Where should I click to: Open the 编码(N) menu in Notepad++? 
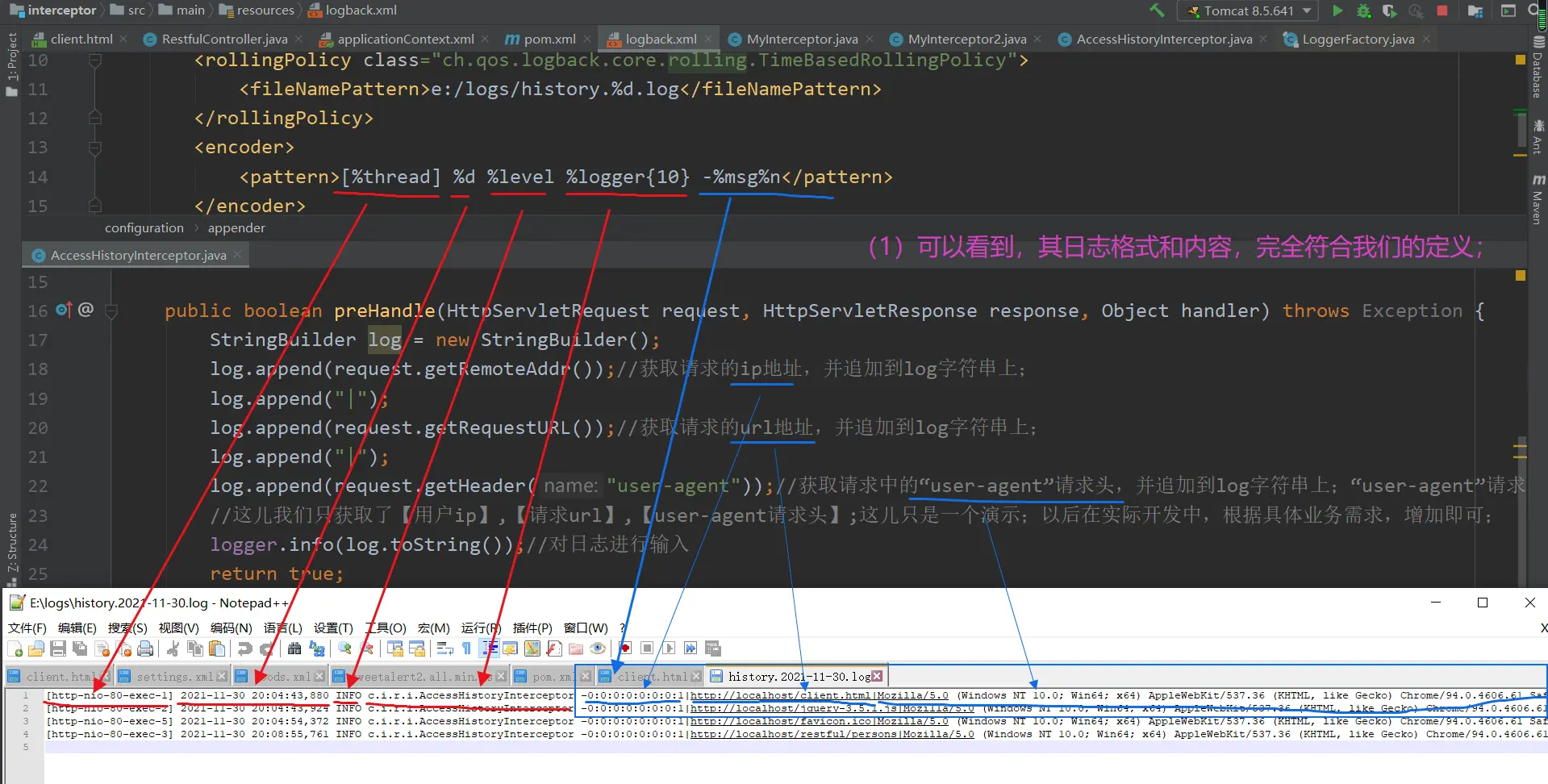231,628
